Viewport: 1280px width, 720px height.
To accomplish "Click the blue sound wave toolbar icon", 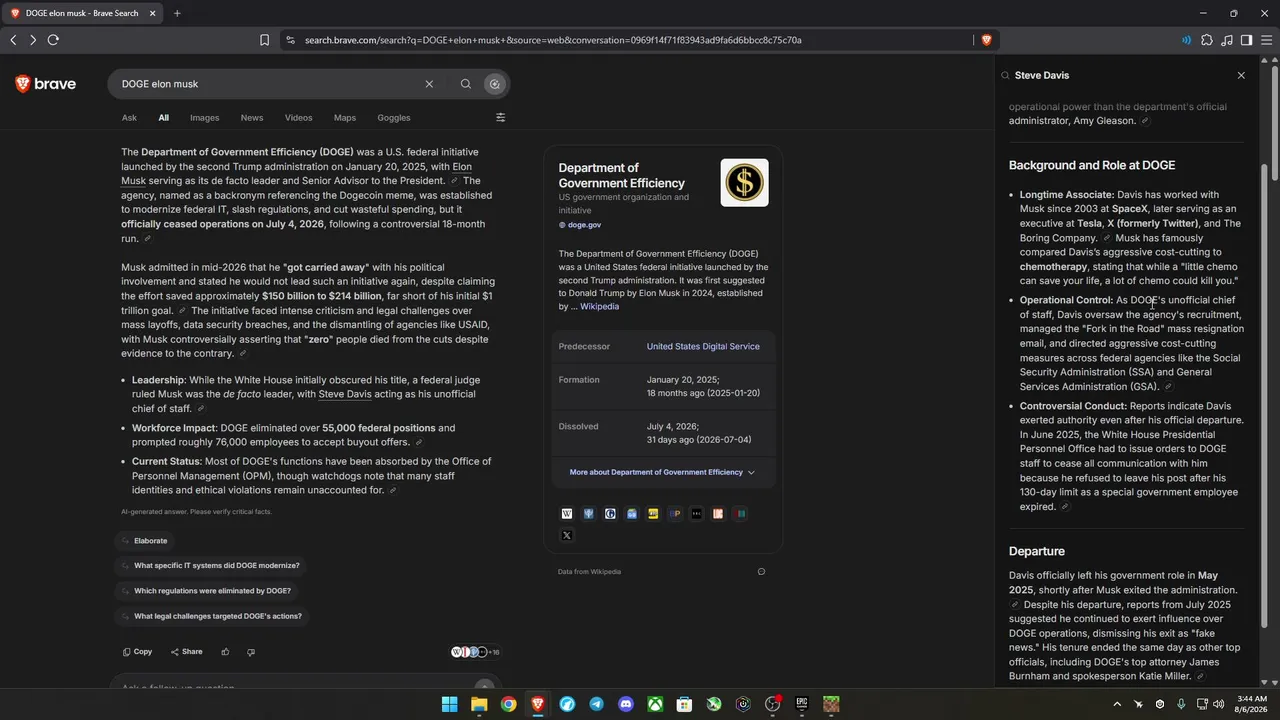I will (x=1186, y=40).
